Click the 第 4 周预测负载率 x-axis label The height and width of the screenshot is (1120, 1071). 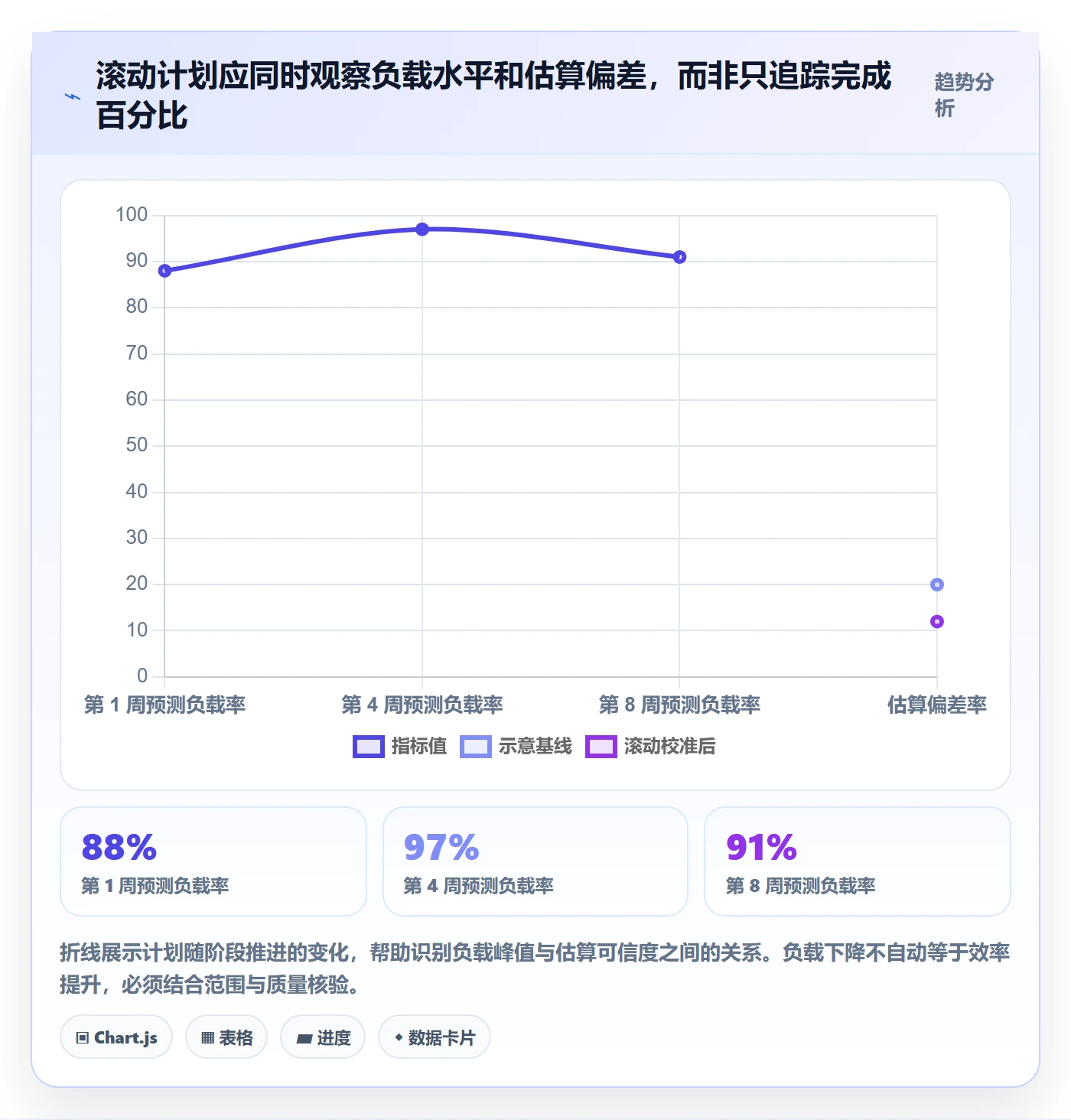tap(422, 705)
